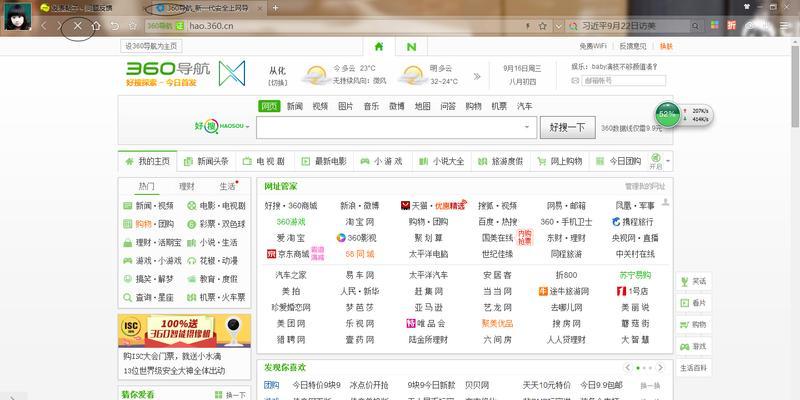Click 设360导航为主页 button
The width and height of the screenshot is (800, 400).
coord(152,46)
